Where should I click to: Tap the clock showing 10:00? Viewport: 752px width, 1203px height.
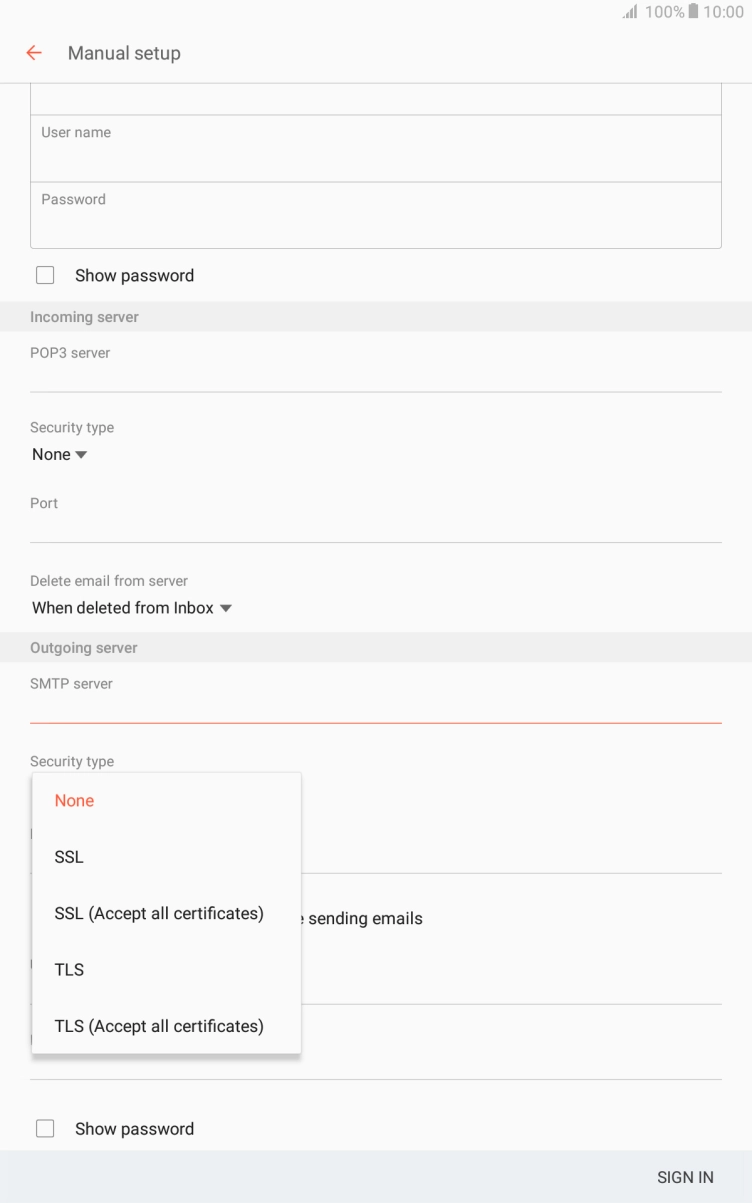(723, 12)
